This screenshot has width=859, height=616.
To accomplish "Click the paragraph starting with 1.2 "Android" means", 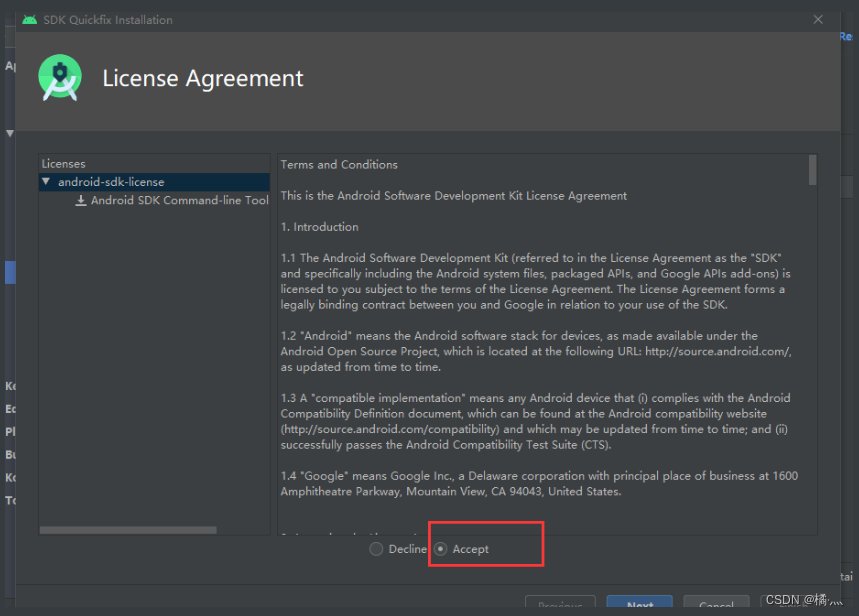I will click(536, 351).
